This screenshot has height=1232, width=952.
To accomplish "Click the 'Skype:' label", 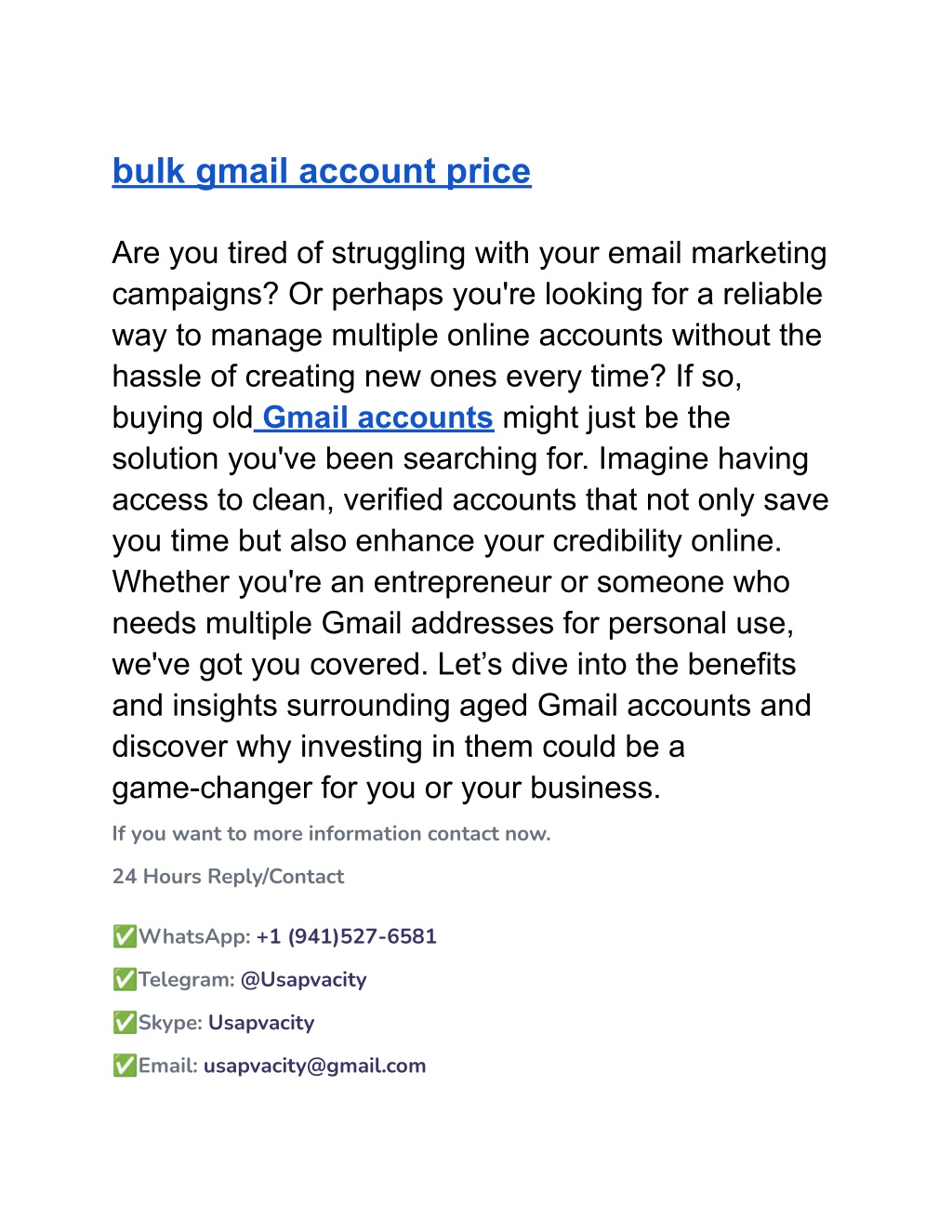I will [170, 1023].
